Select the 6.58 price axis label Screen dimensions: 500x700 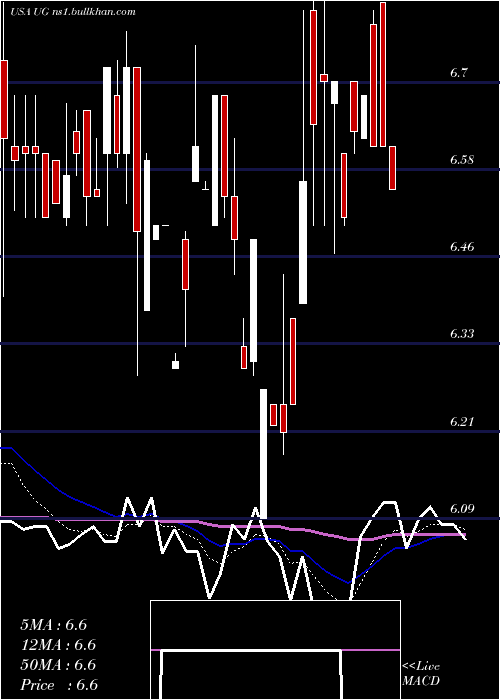pyautogui.click(x=462, y=160)
